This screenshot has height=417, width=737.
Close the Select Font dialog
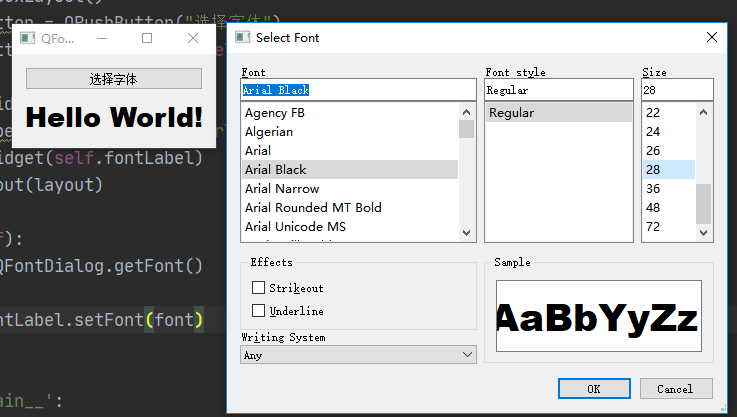[x=712, y=38]
